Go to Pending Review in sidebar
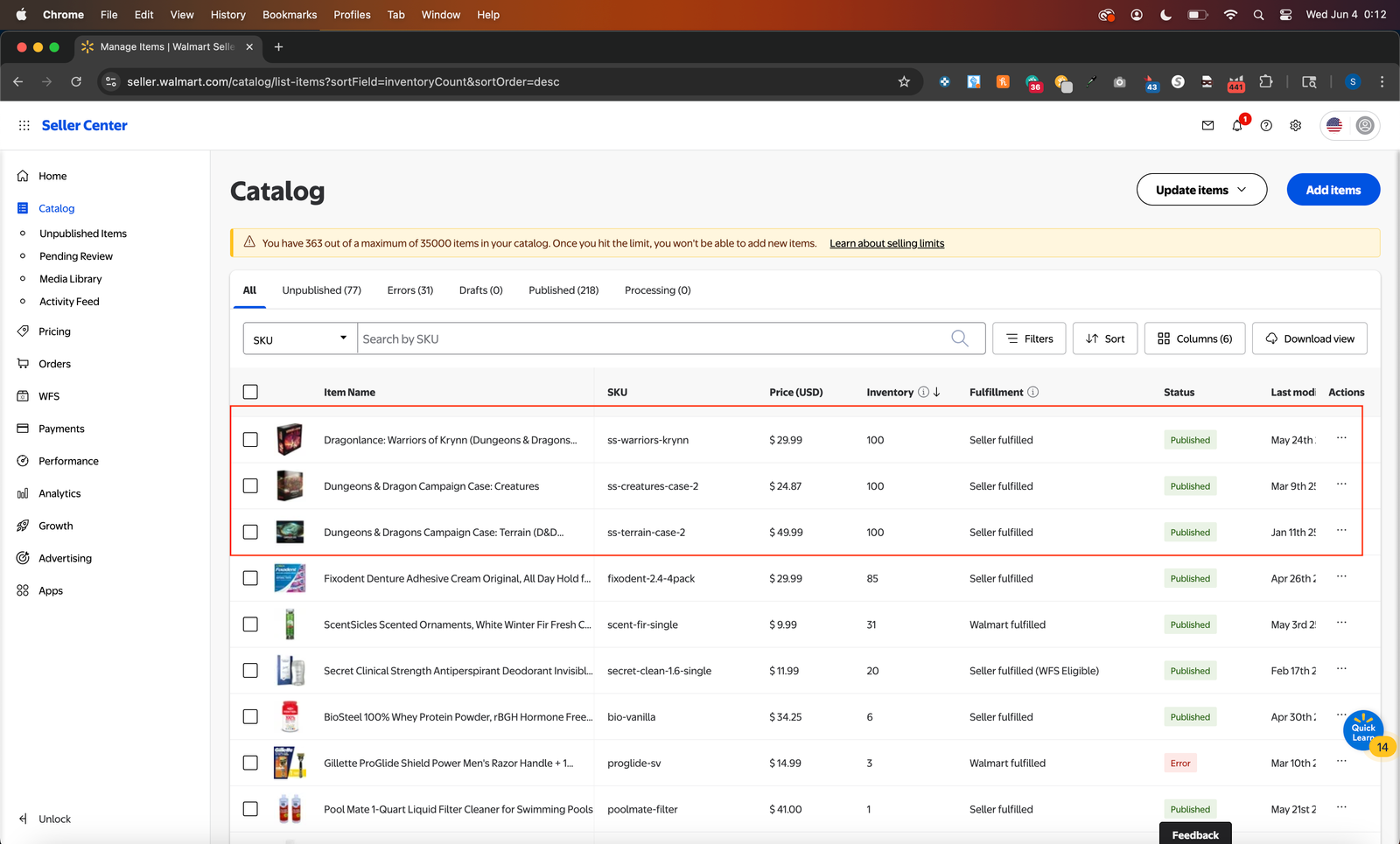The image size is (1400, 844). [x=76, y=256]
